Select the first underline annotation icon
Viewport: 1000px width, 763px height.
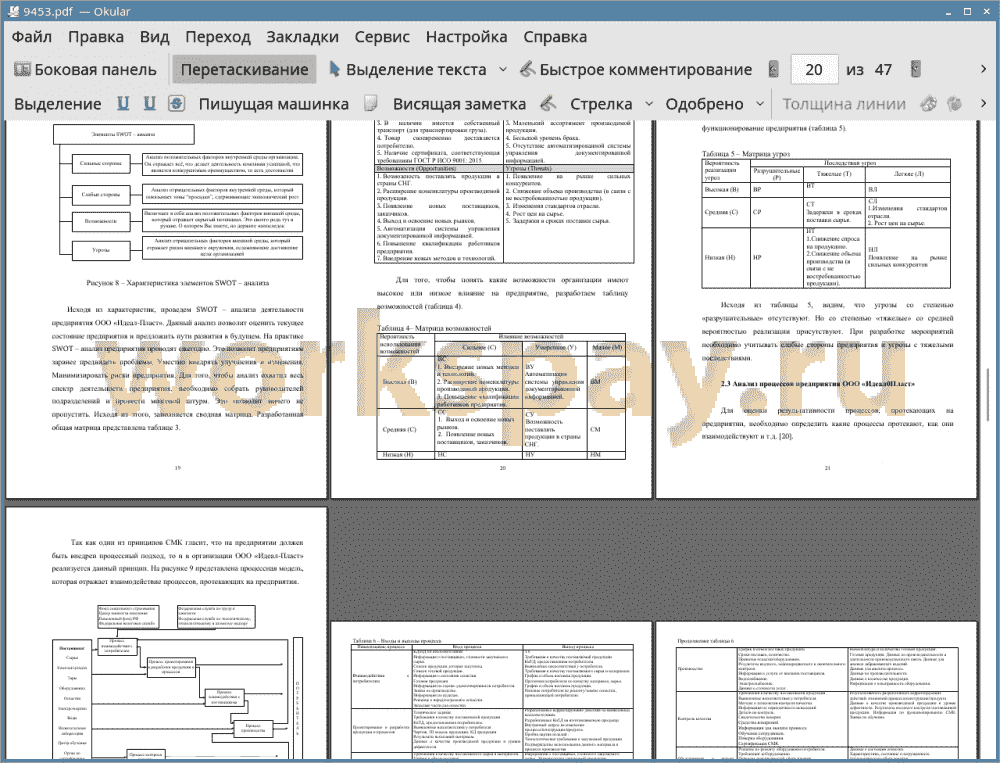[x=123, y=103]
